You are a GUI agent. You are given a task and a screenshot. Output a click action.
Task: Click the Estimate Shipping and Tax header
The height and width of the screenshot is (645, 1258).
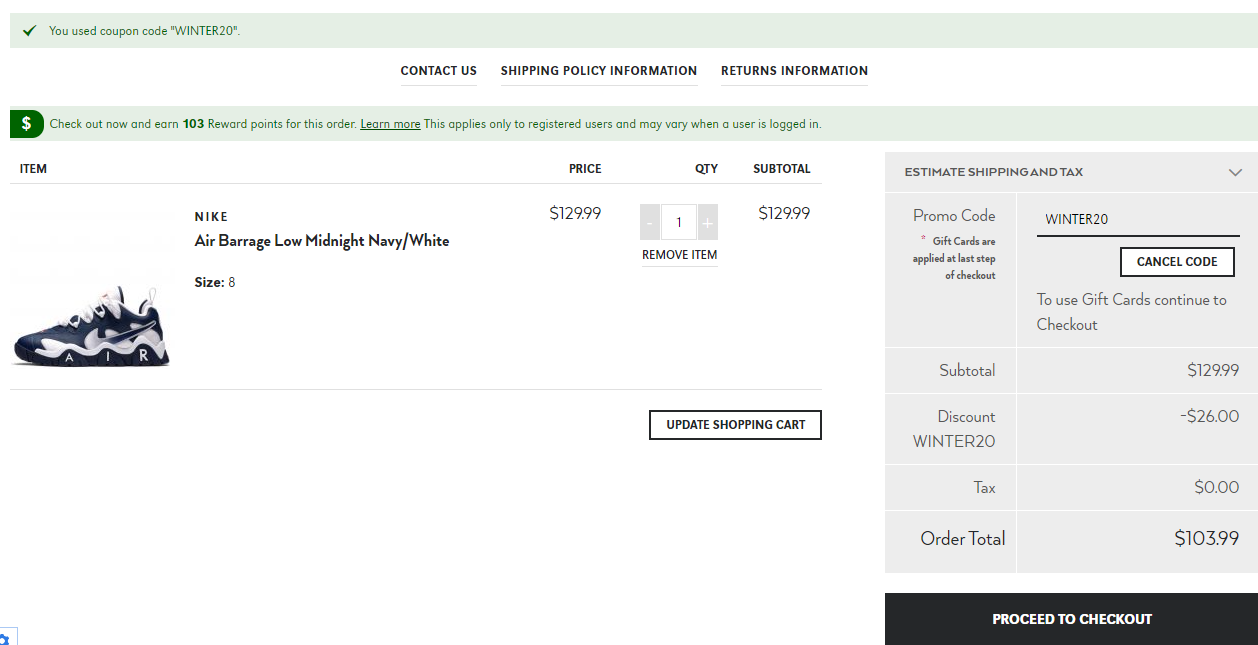tap(1071, 172)
